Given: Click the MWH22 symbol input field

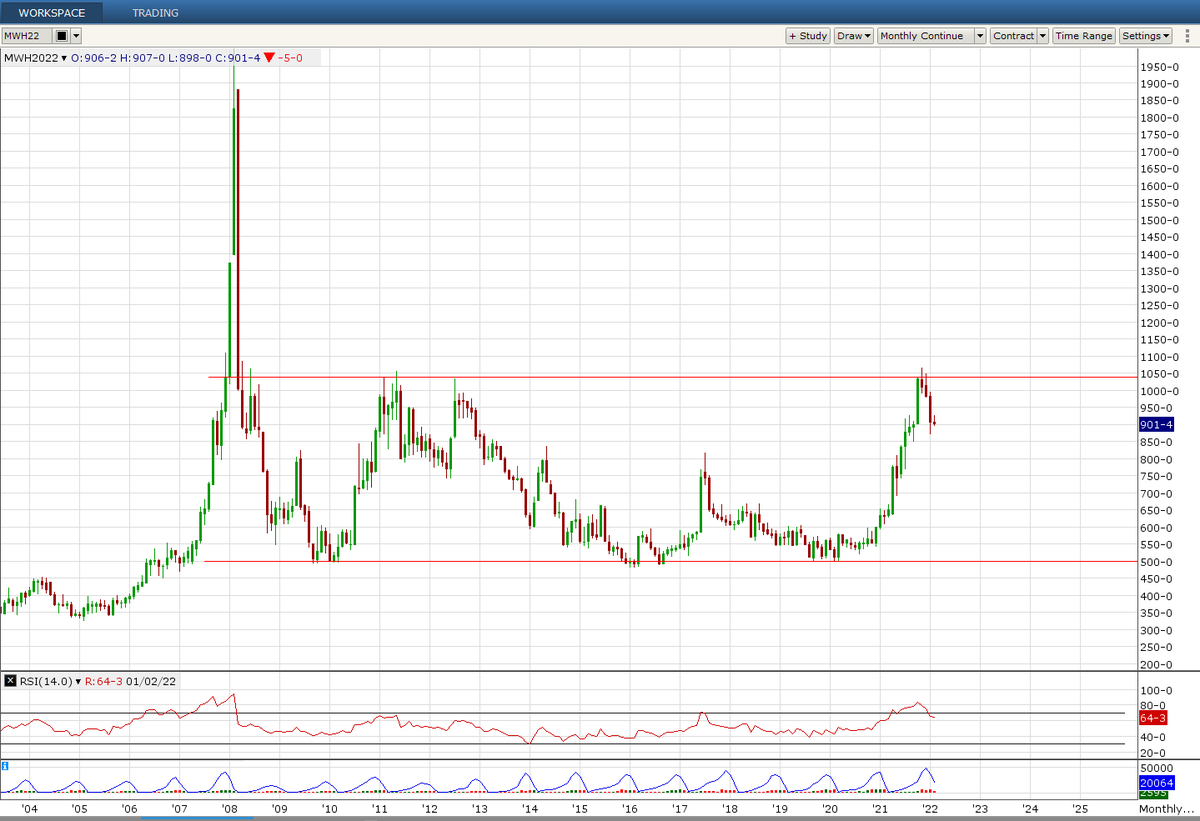Looking at the screenshot, I should pyautogui.click(x=26, y=36).
